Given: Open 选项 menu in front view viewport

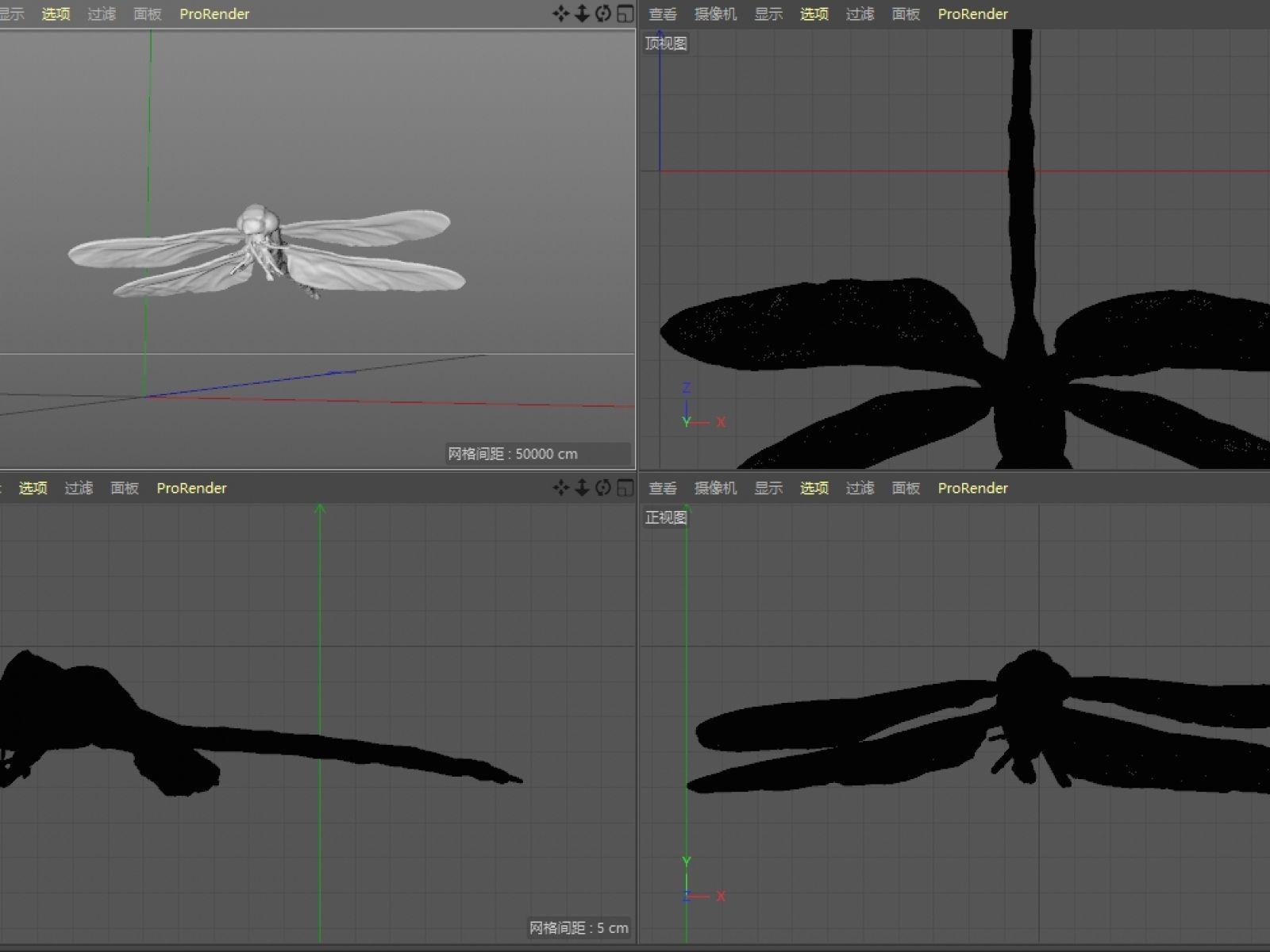Looking at the screenshot, I should (x=814, y=488).
